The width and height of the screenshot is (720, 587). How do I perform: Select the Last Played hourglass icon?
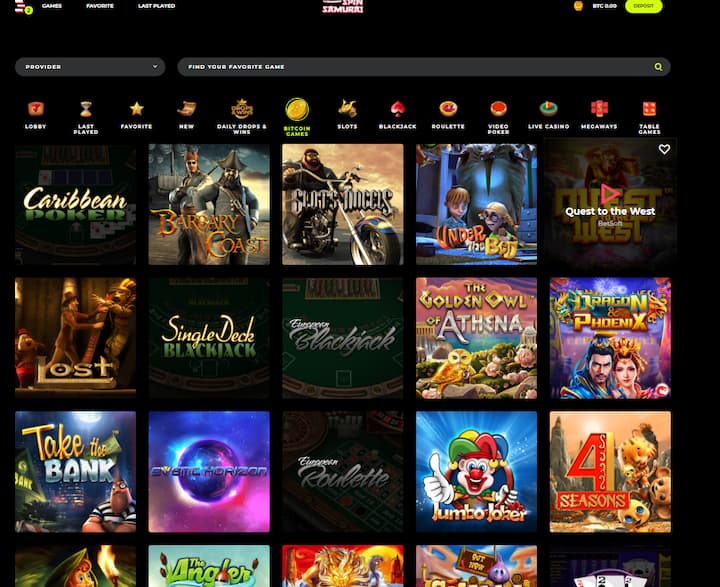(x=86, y=109)
